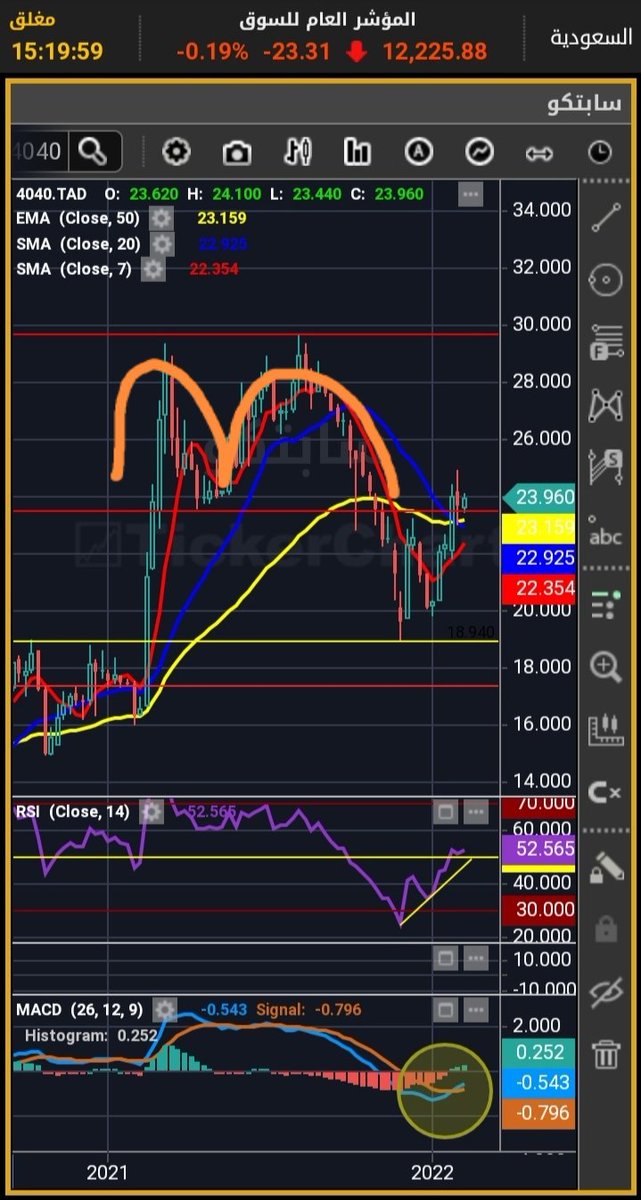Open the bar chart indicators icon

pyautogui.click(x=357, y=152)
